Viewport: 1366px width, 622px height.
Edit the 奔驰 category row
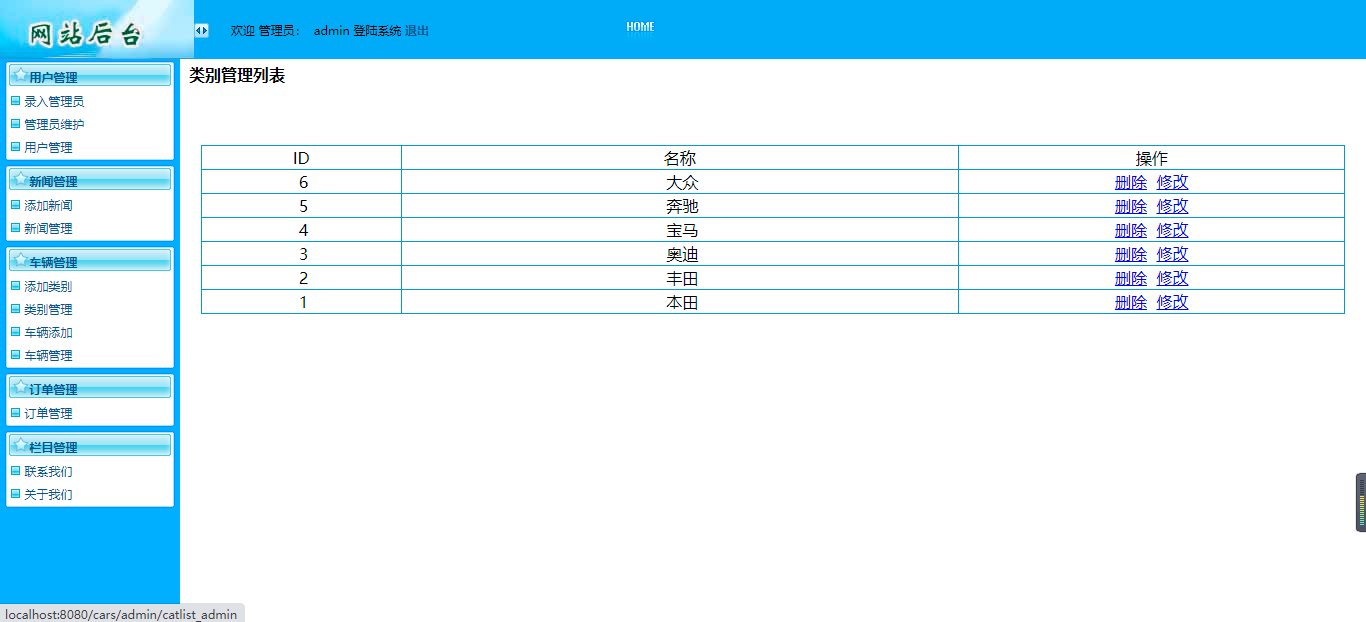coord(1173,206)
